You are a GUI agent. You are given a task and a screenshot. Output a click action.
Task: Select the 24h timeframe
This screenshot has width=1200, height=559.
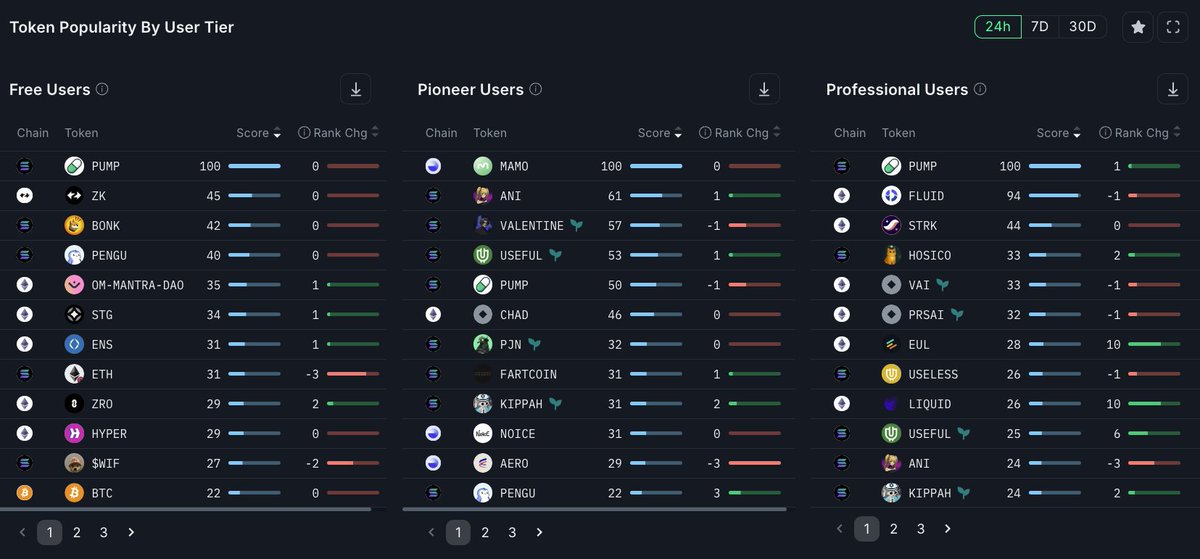tap(998, 27)
